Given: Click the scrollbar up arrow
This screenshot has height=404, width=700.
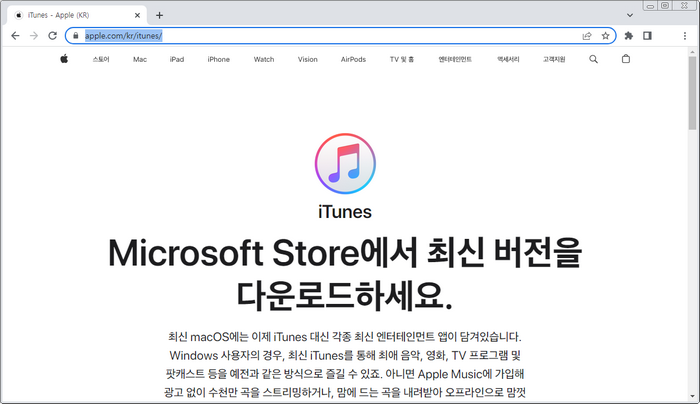Looking at the screenshot, I should 692,52.
